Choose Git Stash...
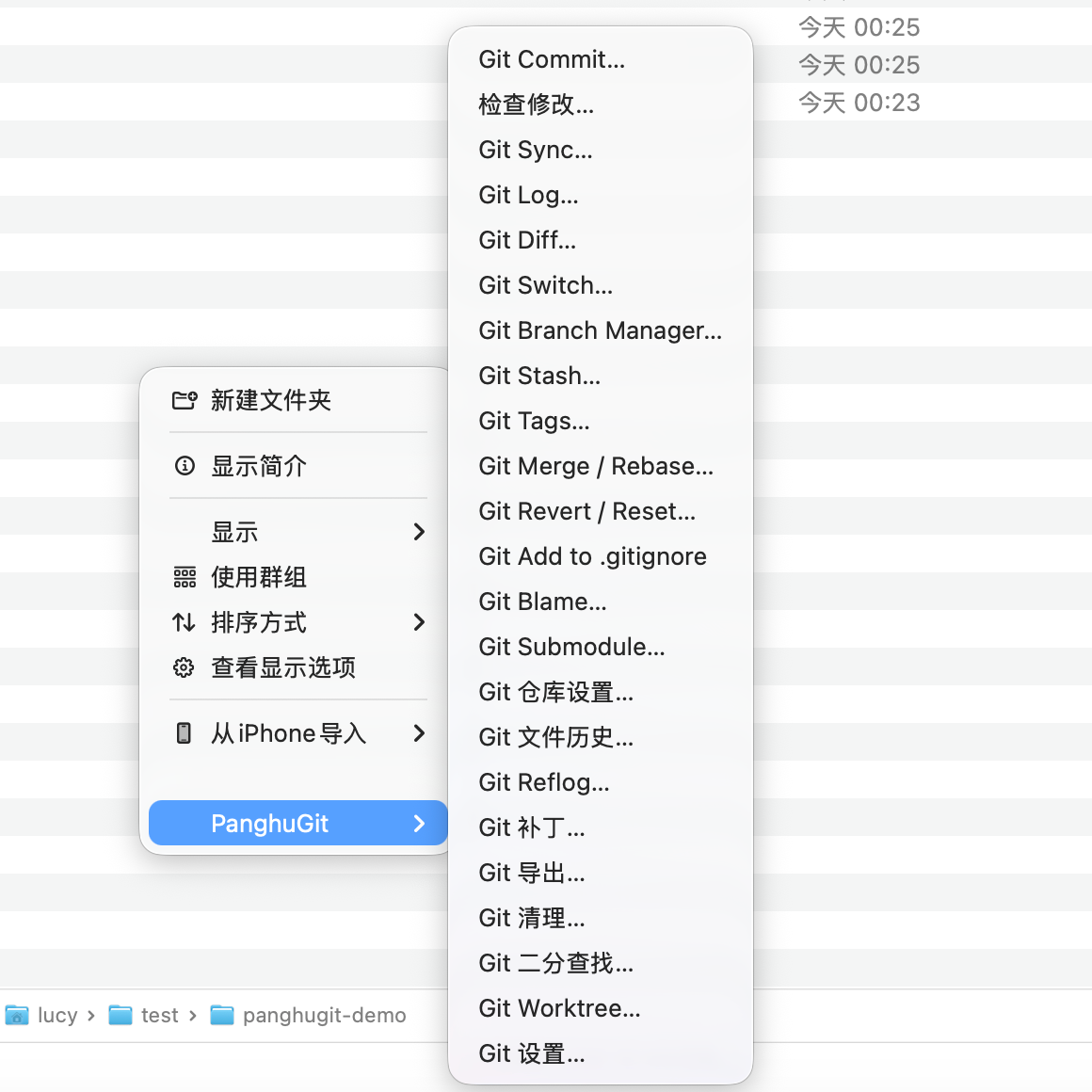The height and width of the screenshot is (1092, 1092). [601, 376]
